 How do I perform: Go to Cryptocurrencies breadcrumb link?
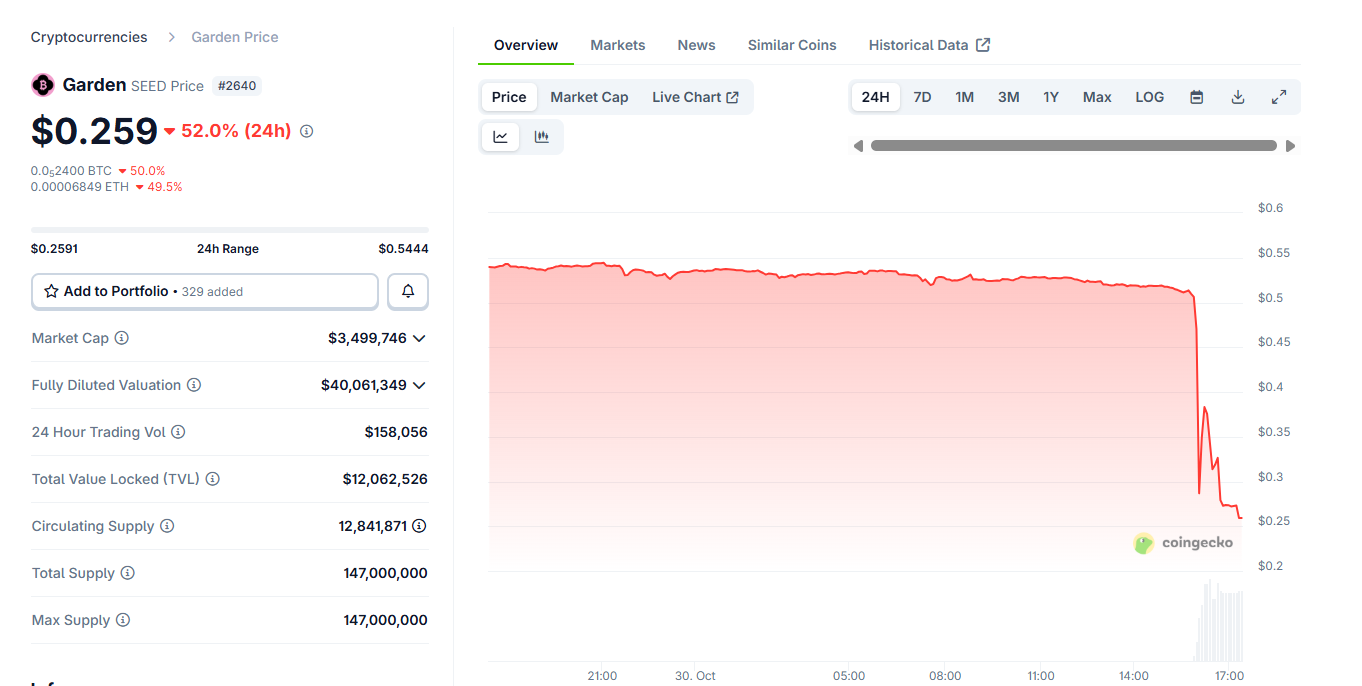89,37
